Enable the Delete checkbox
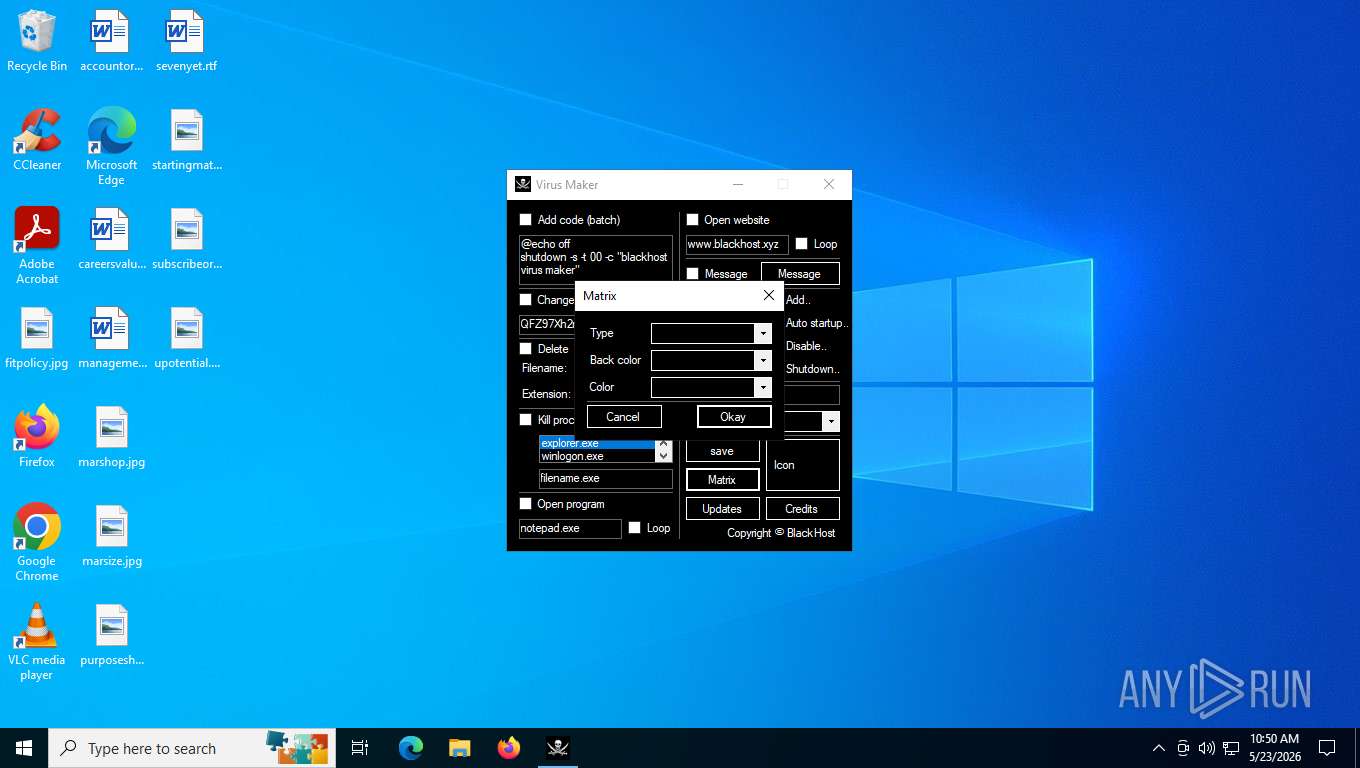 pos(526,349)
